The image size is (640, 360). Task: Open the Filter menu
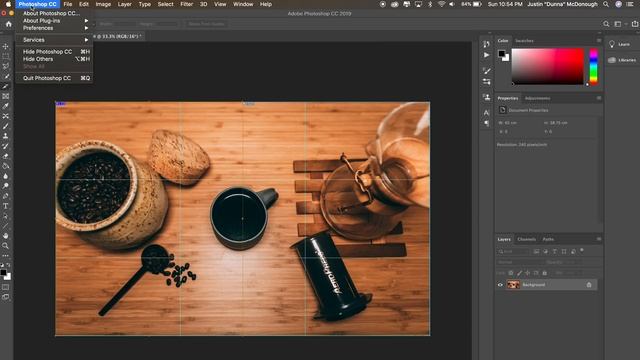coord(187,4)
